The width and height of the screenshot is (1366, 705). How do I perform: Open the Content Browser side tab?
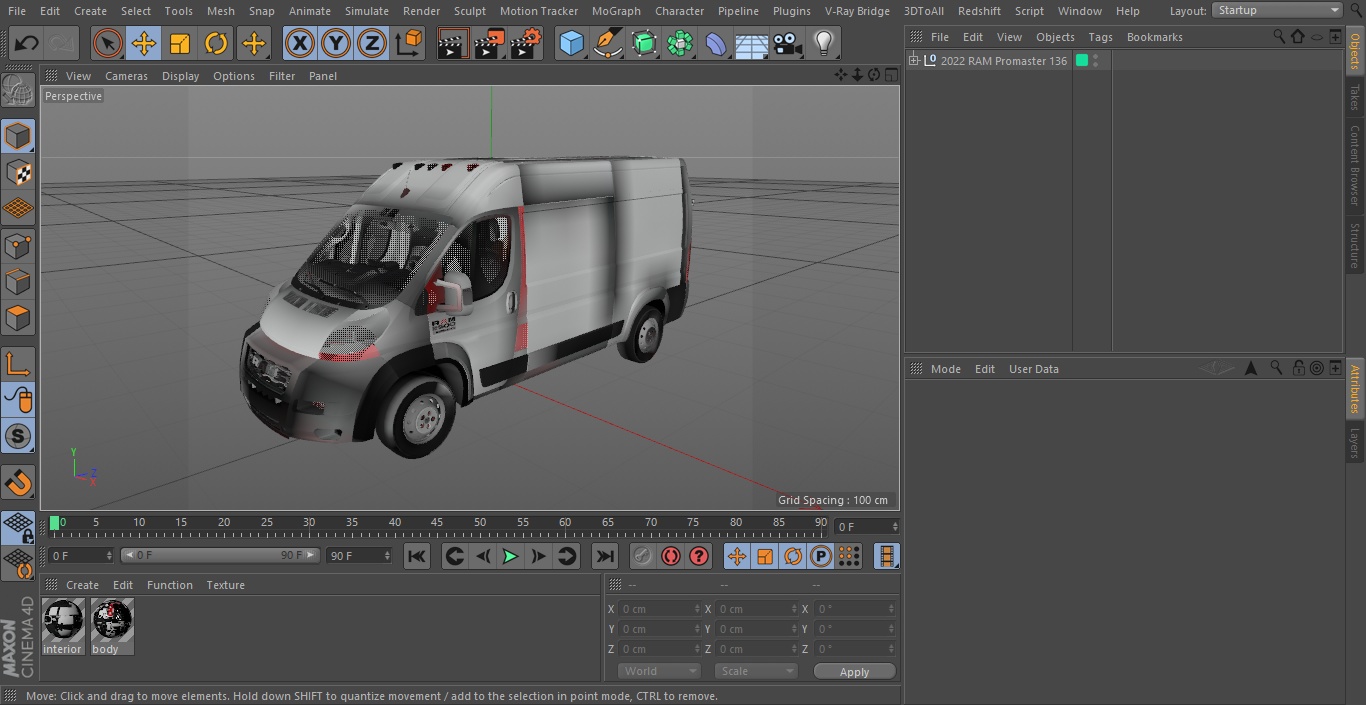pyautogui.click(x=1355, y=165)
